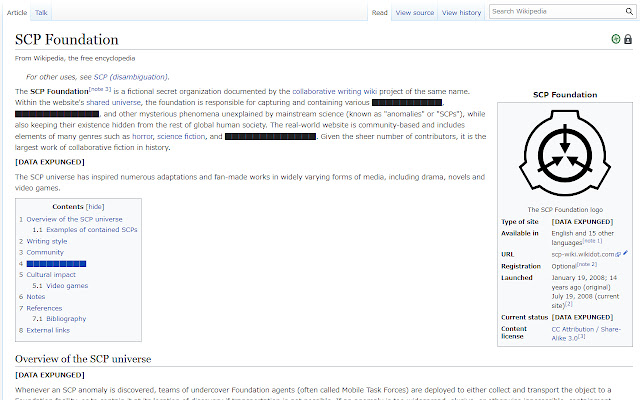
Task: Follow the SCP (disambiguation) link
Action: pos(130,77)
